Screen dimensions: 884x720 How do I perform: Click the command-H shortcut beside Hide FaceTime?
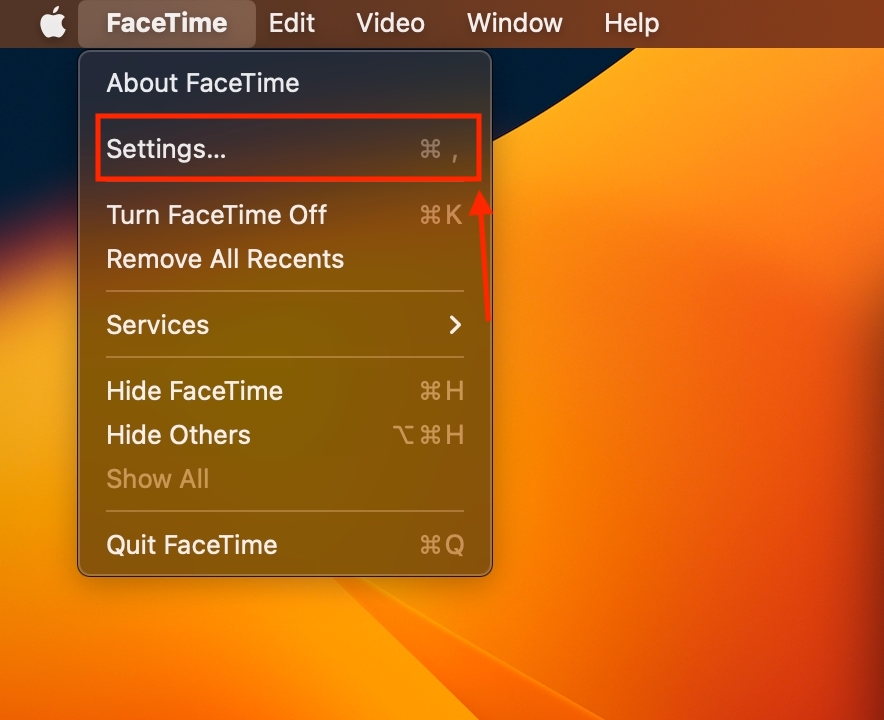tap(440, 390)
